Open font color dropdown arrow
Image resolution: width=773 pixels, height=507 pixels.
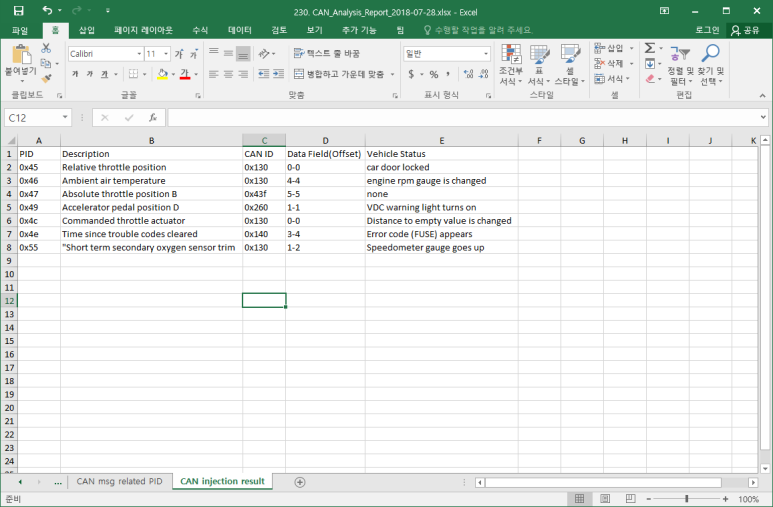(x=196, y=74)
